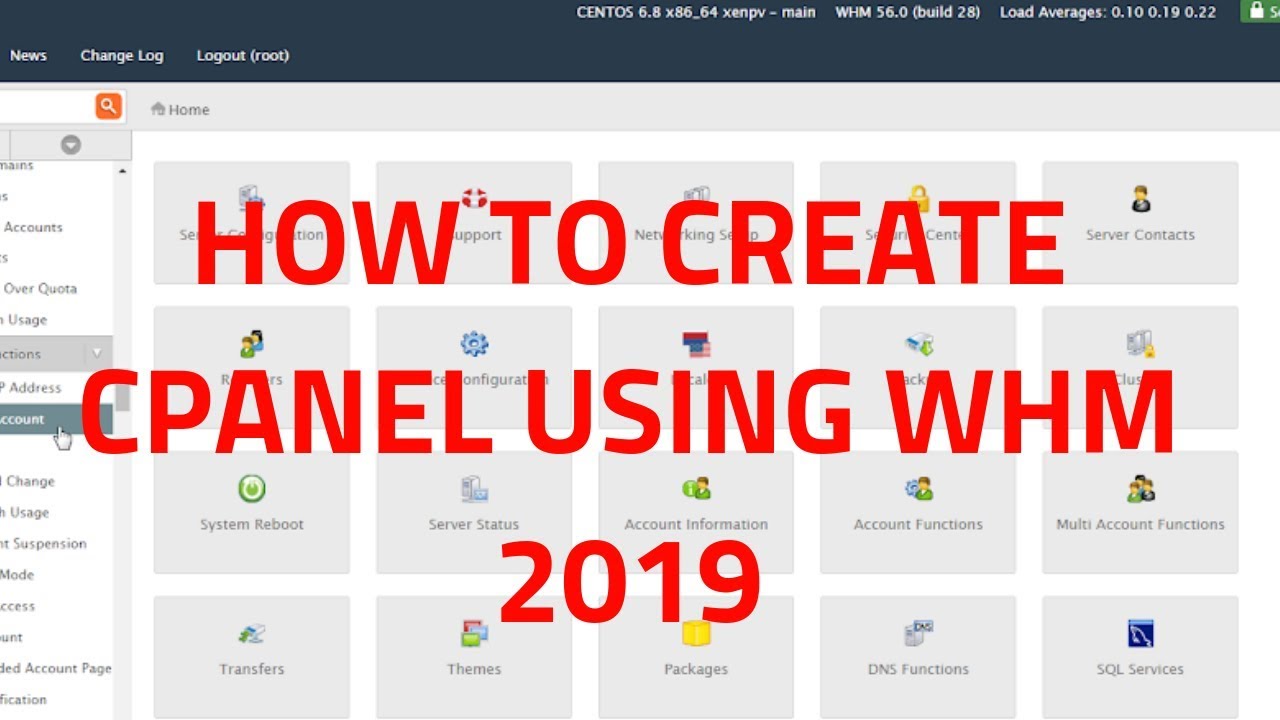The height and width of the screenshot is (720, 1280).
Task: Select the highlighted Account sidebar item
Action: (x=56, y=419)
